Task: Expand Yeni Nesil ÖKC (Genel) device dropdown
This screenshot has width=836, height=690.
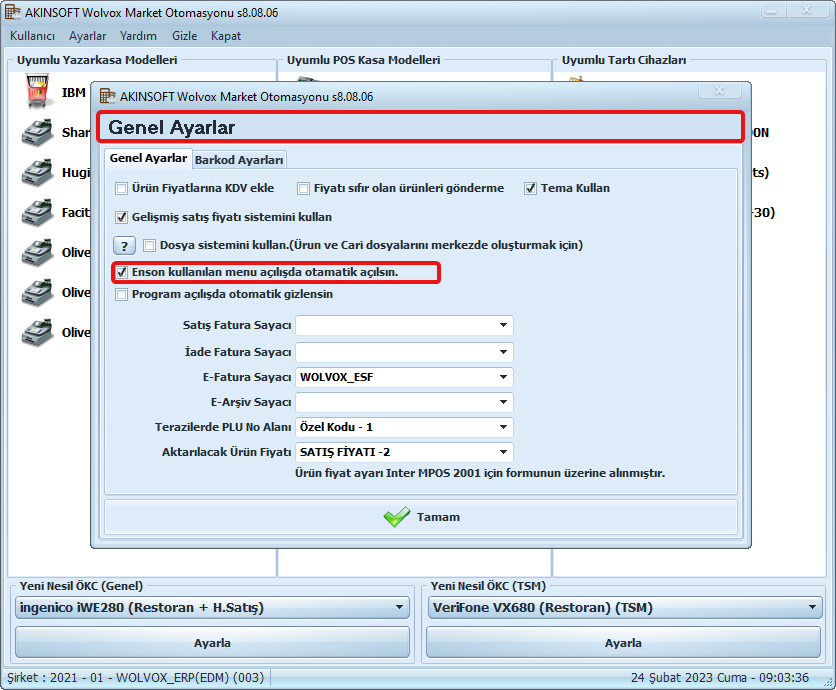Action: (212, 607)
